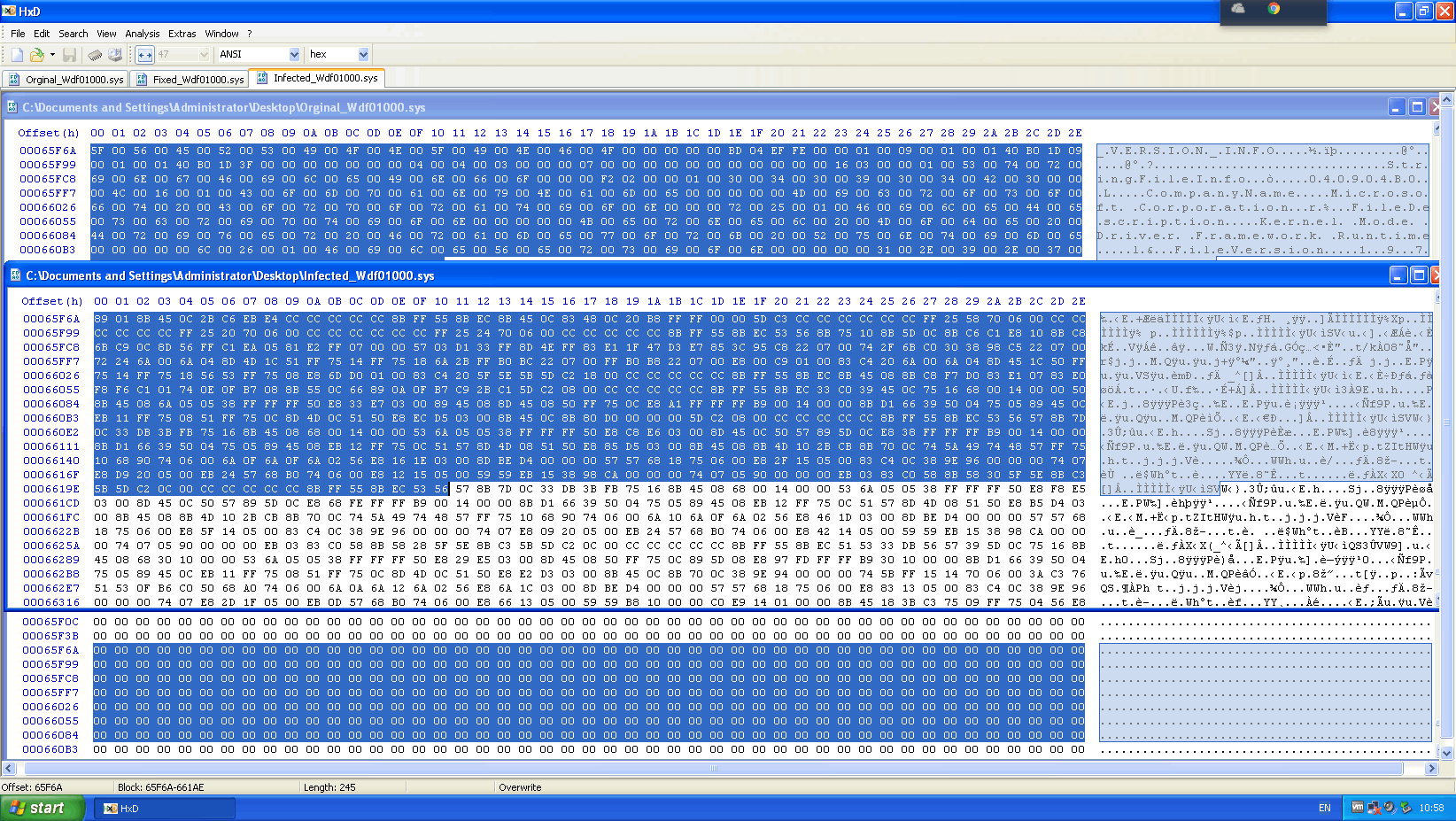The width and height of the screenshot is (1456, 821).
Task: Click offset 00065F6A in Orginal window
Action: tap(48, 151)
